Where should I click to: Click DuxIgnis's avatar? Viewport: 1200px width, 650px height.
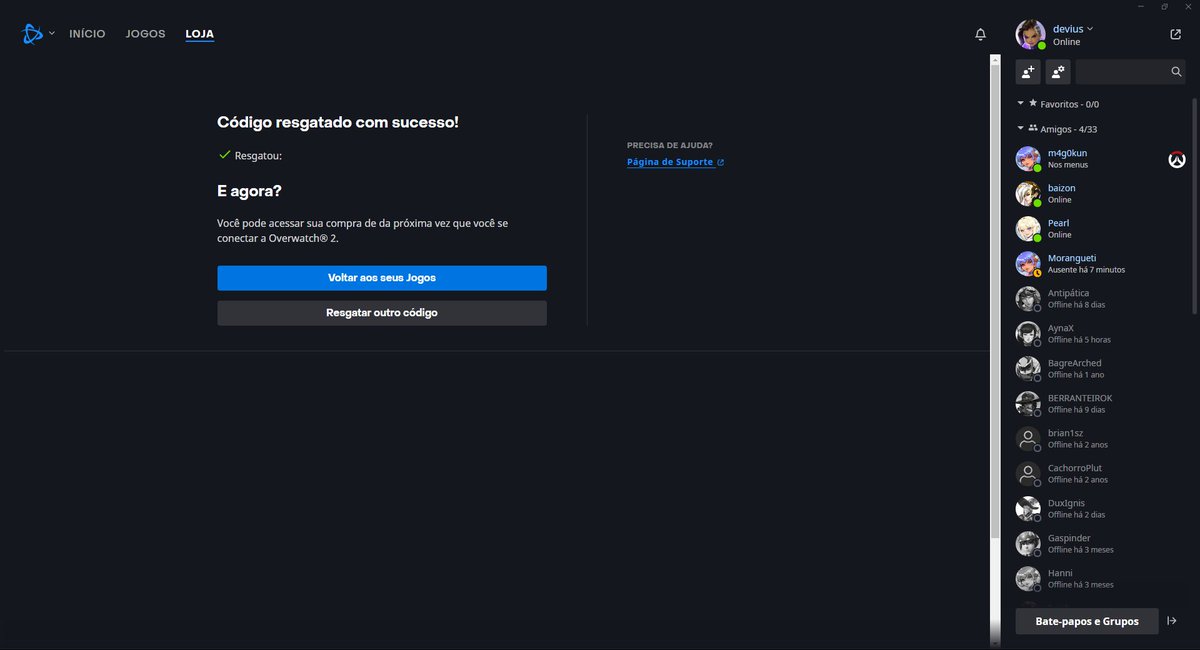[1028, 509]
